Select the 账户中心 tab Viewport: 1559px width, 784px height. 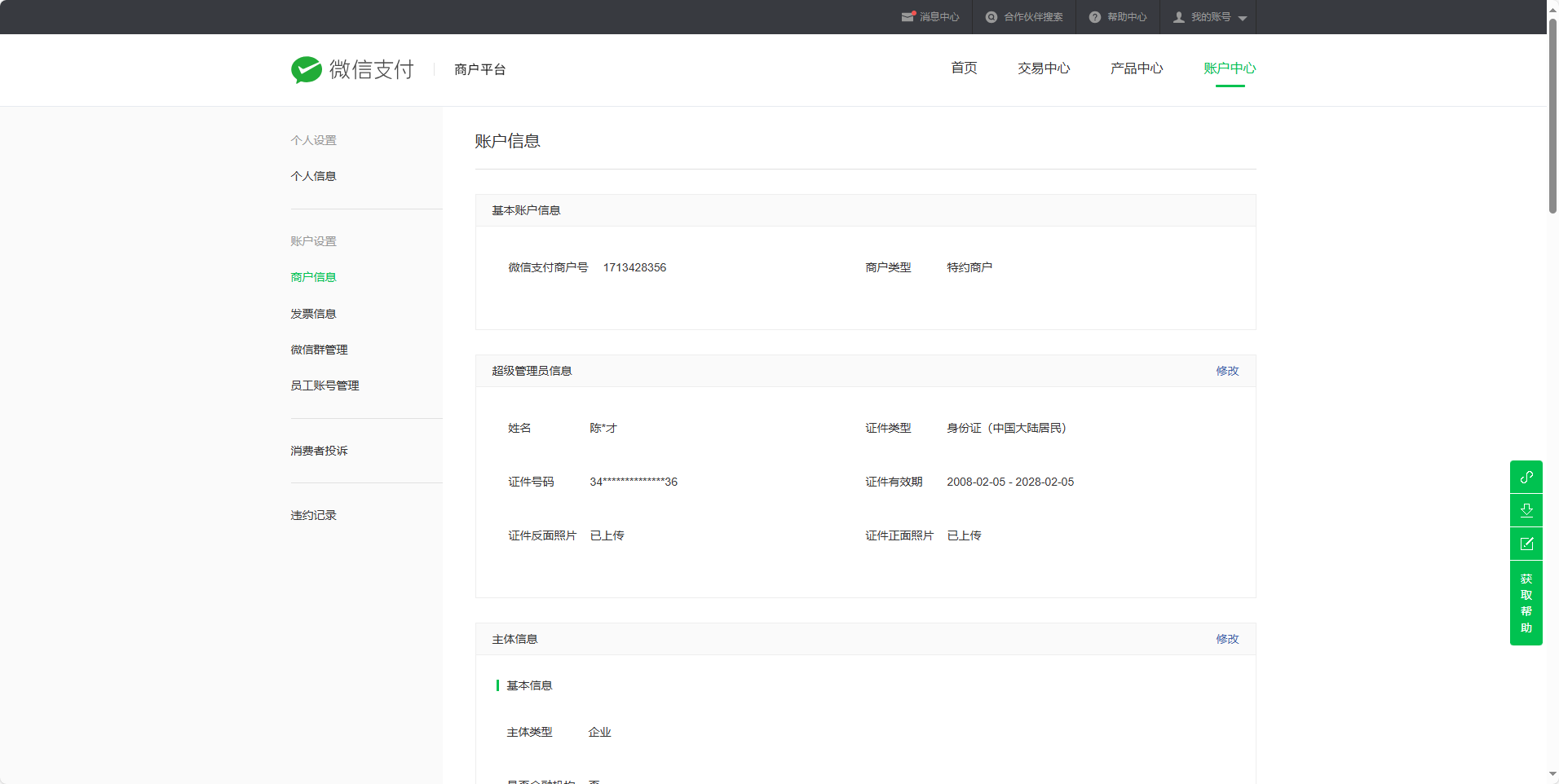[1230, 68]
